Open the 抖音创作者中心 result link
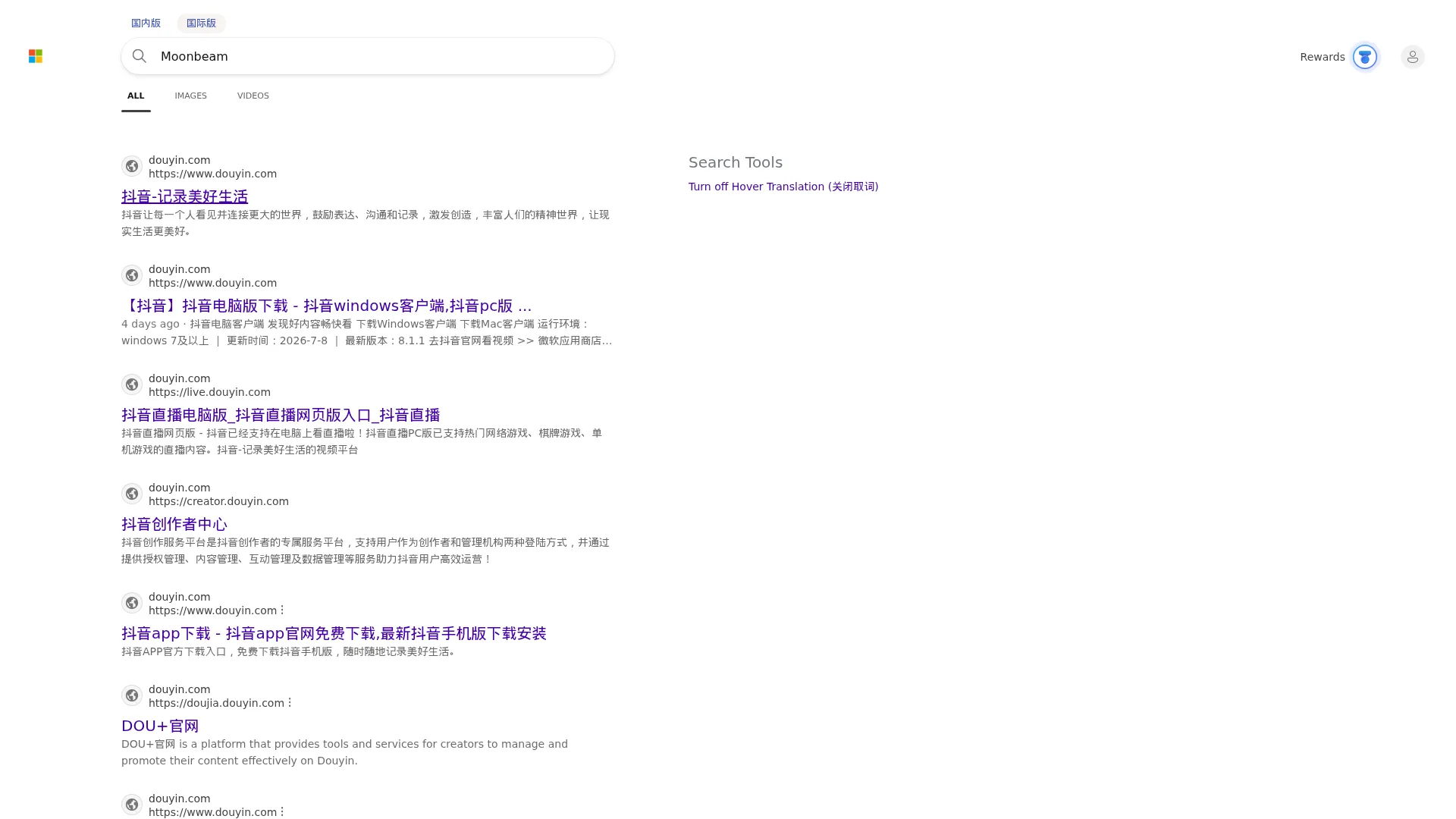This screenshot has width=1456, height=819. [x=174, y=524]
